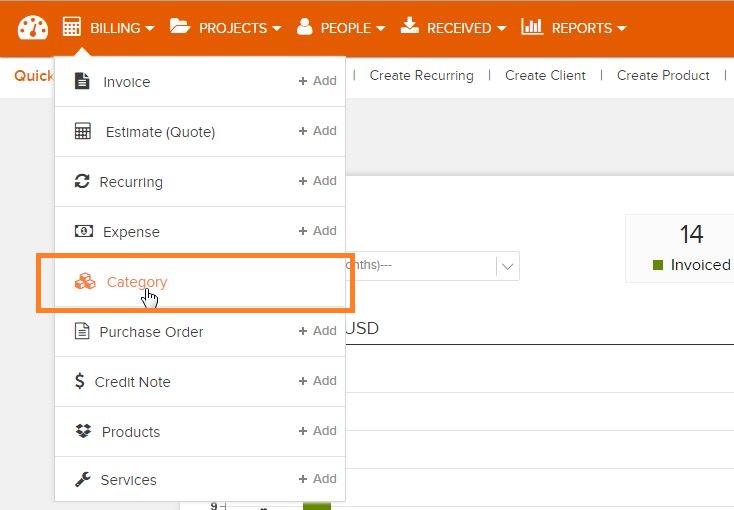The image size is (734, 510).
Task: Open the People dropdown menu
Action: tap(340, 28)
